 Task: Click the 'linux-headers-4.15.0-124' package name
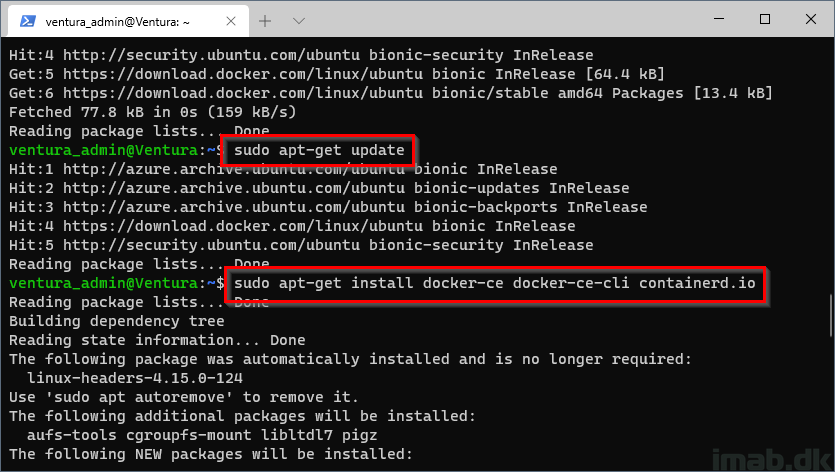tap(135, 378)
